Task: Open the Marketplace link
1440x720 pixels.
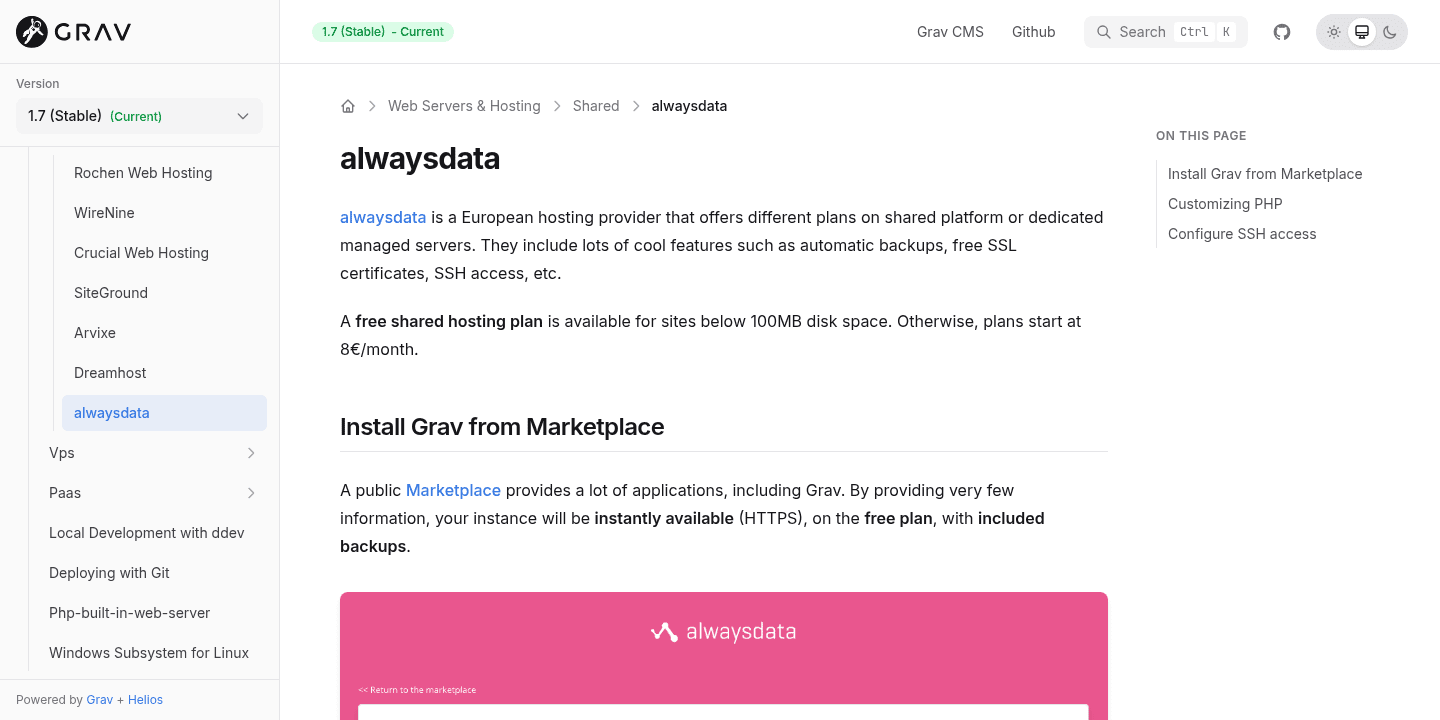Action: pyautogui.click(x=453, y=490)
